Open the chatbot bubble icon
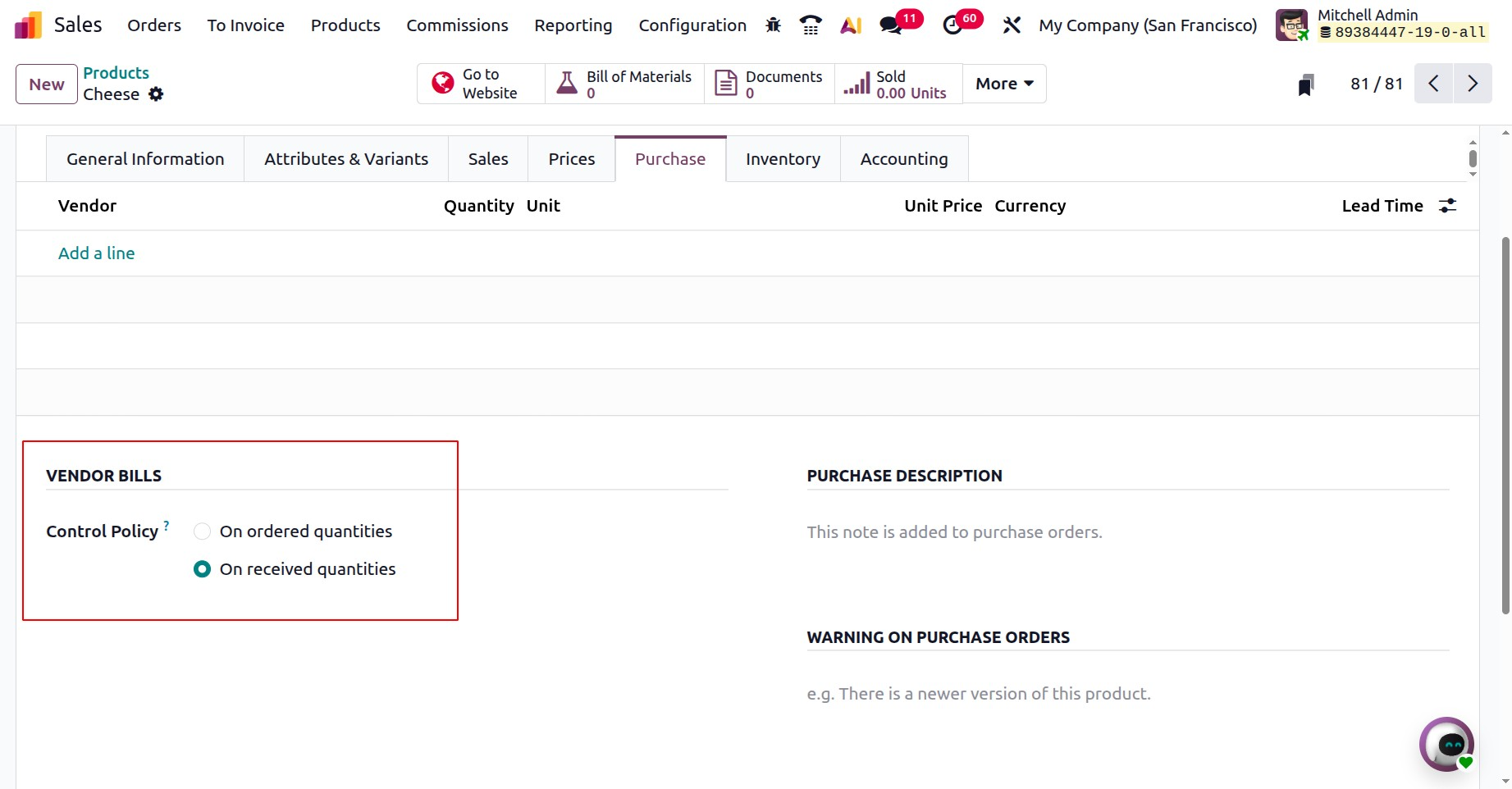1512x789 pixels. (1447, 744)
